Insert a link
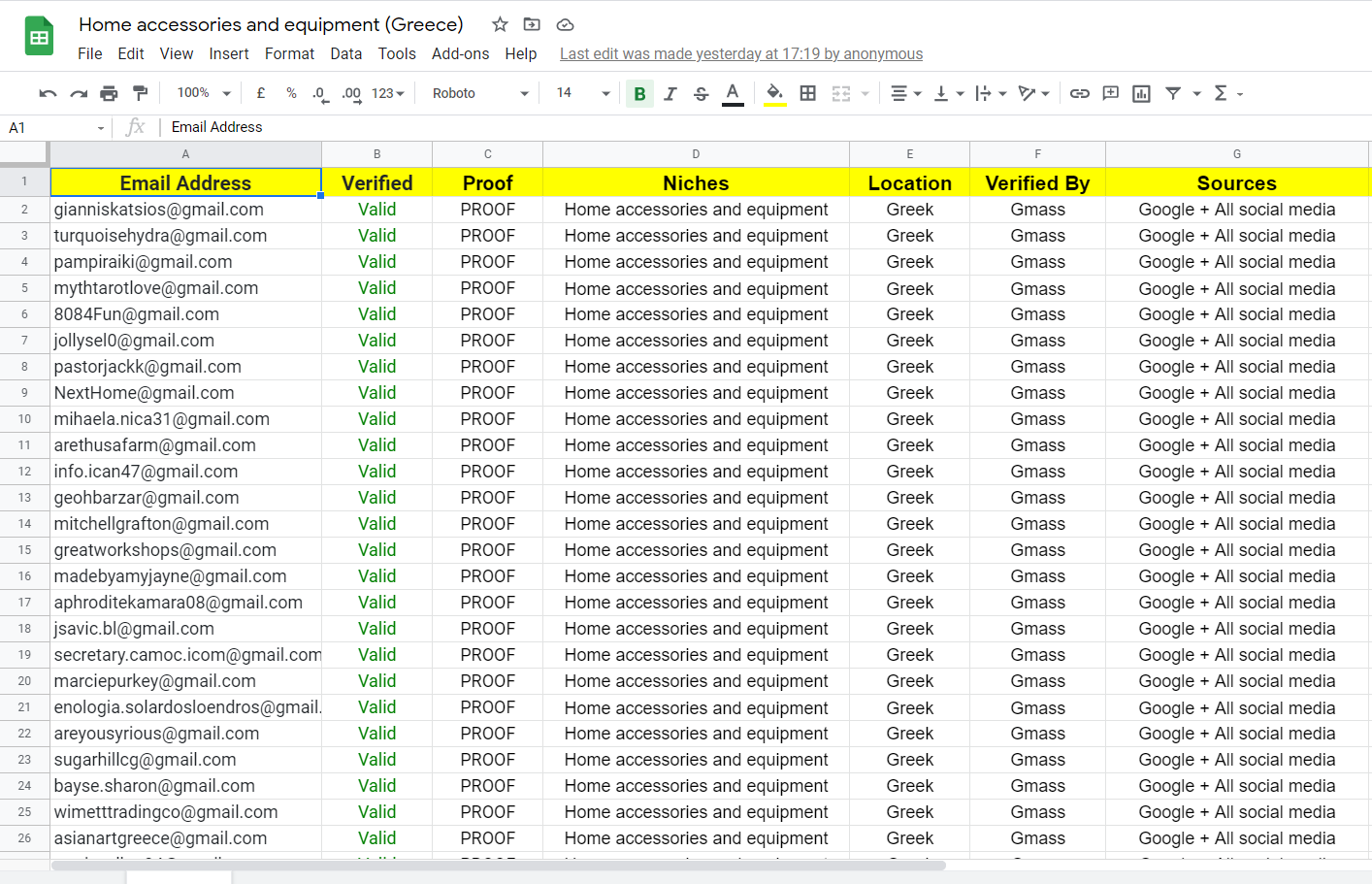1372x884 pixels. (1080, 93)
